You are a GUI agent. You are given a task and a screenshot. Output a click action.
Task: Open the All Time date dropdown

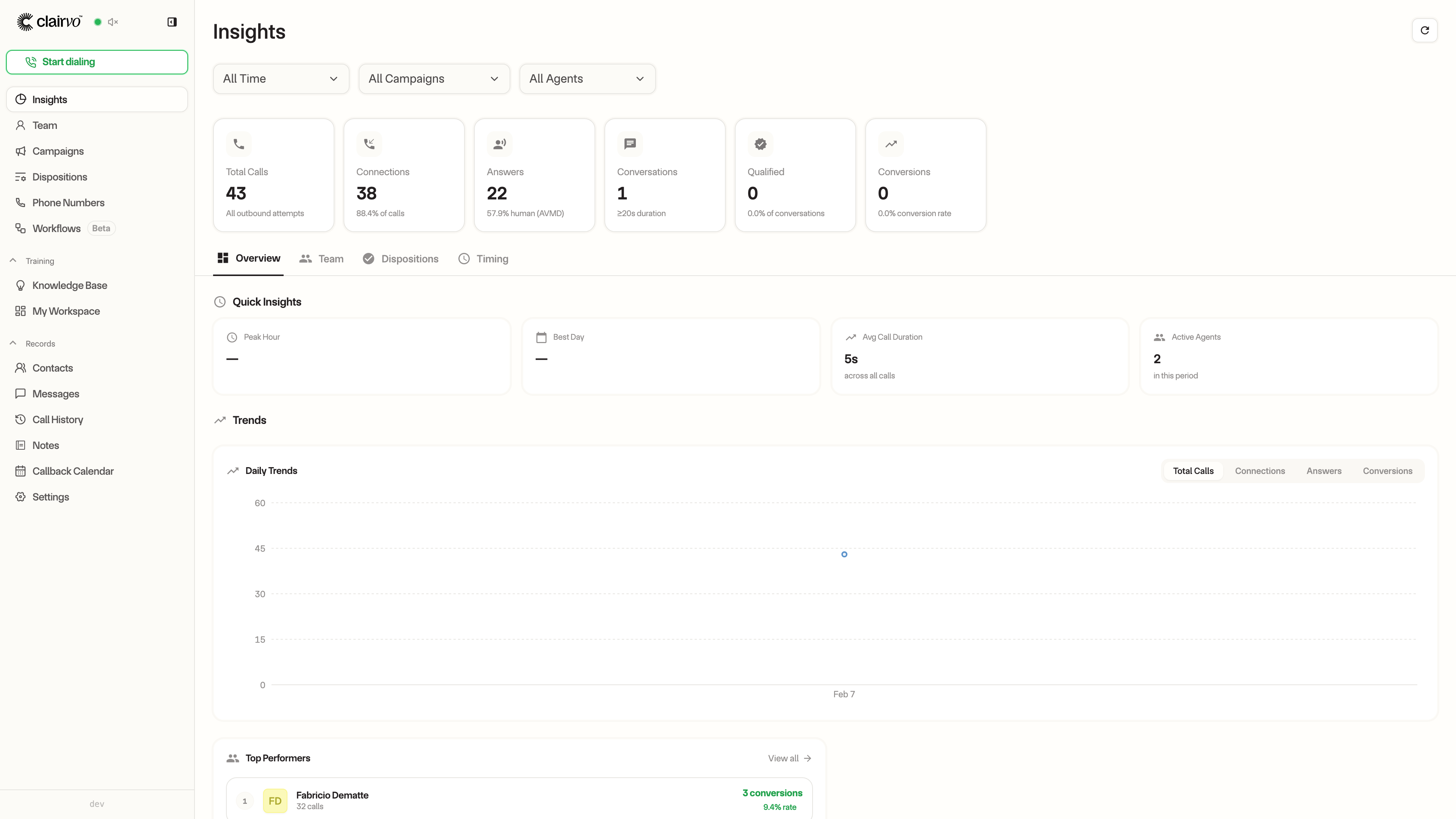[x=281, y=78]
